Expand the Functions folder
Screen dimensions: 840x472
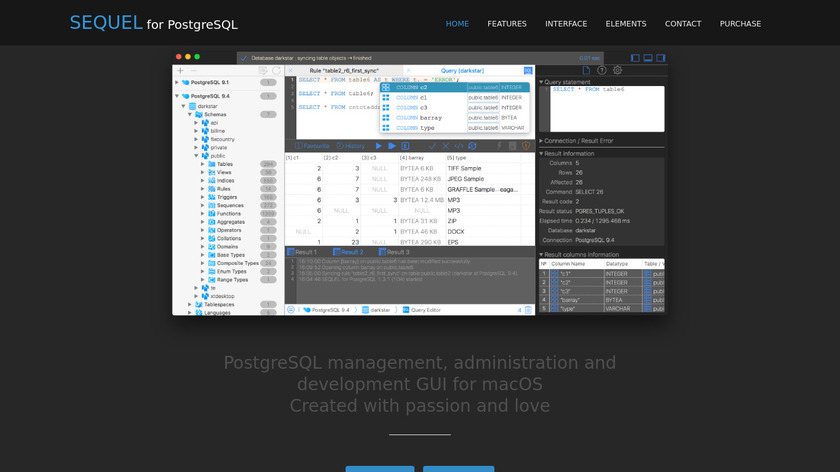pyautogui.click(x=202, y=213)
